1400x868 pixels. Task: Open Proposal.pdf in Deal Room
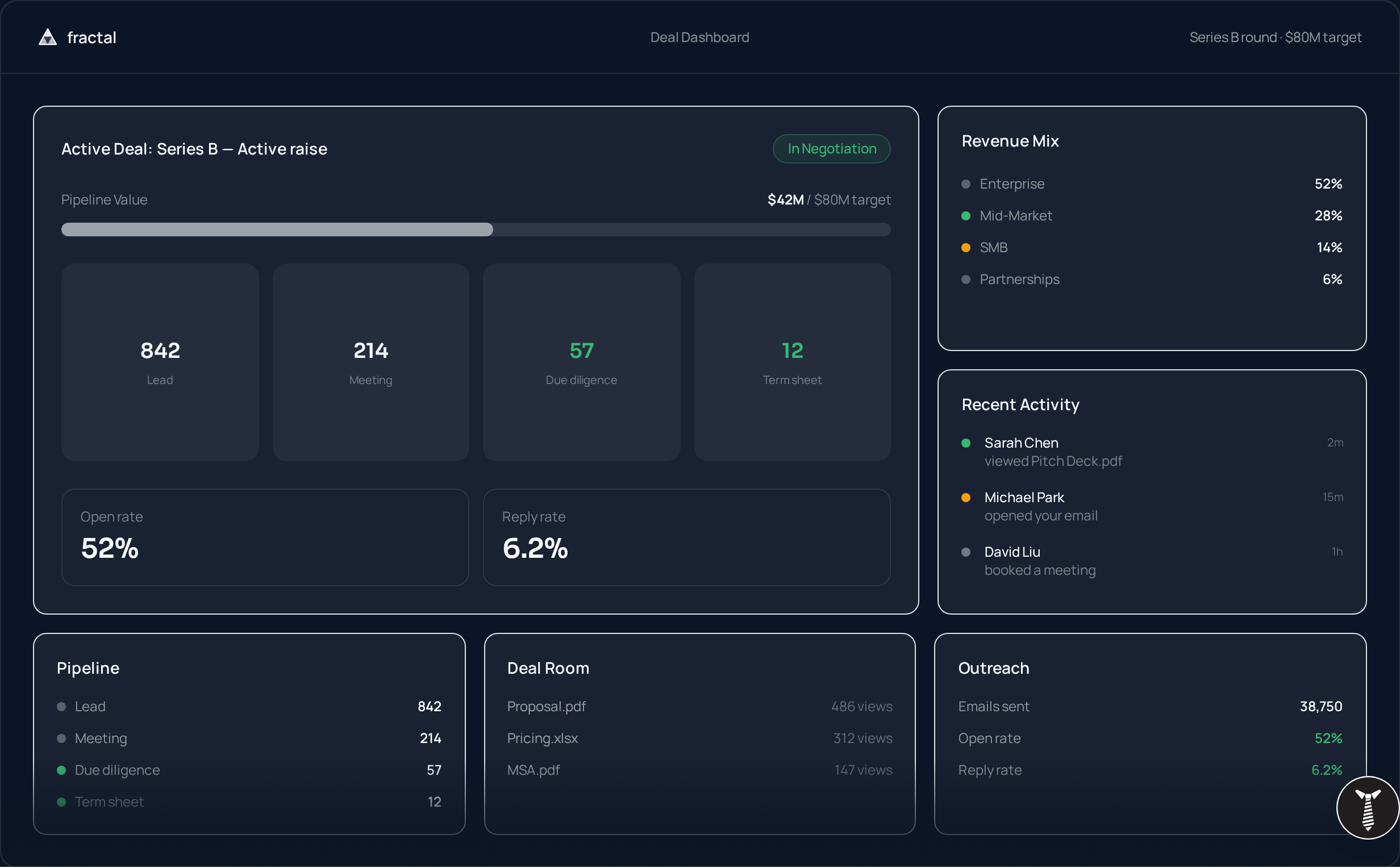coord(699,707)
